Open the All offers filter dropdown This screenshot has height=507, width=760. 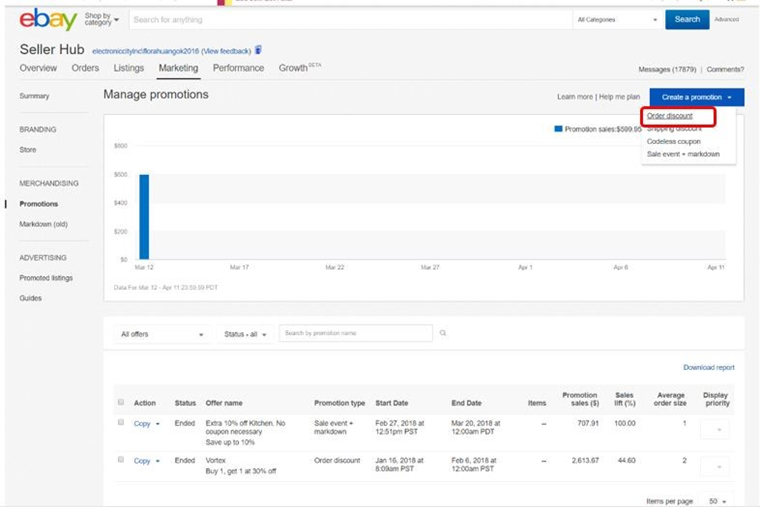[x=161, y=334]
